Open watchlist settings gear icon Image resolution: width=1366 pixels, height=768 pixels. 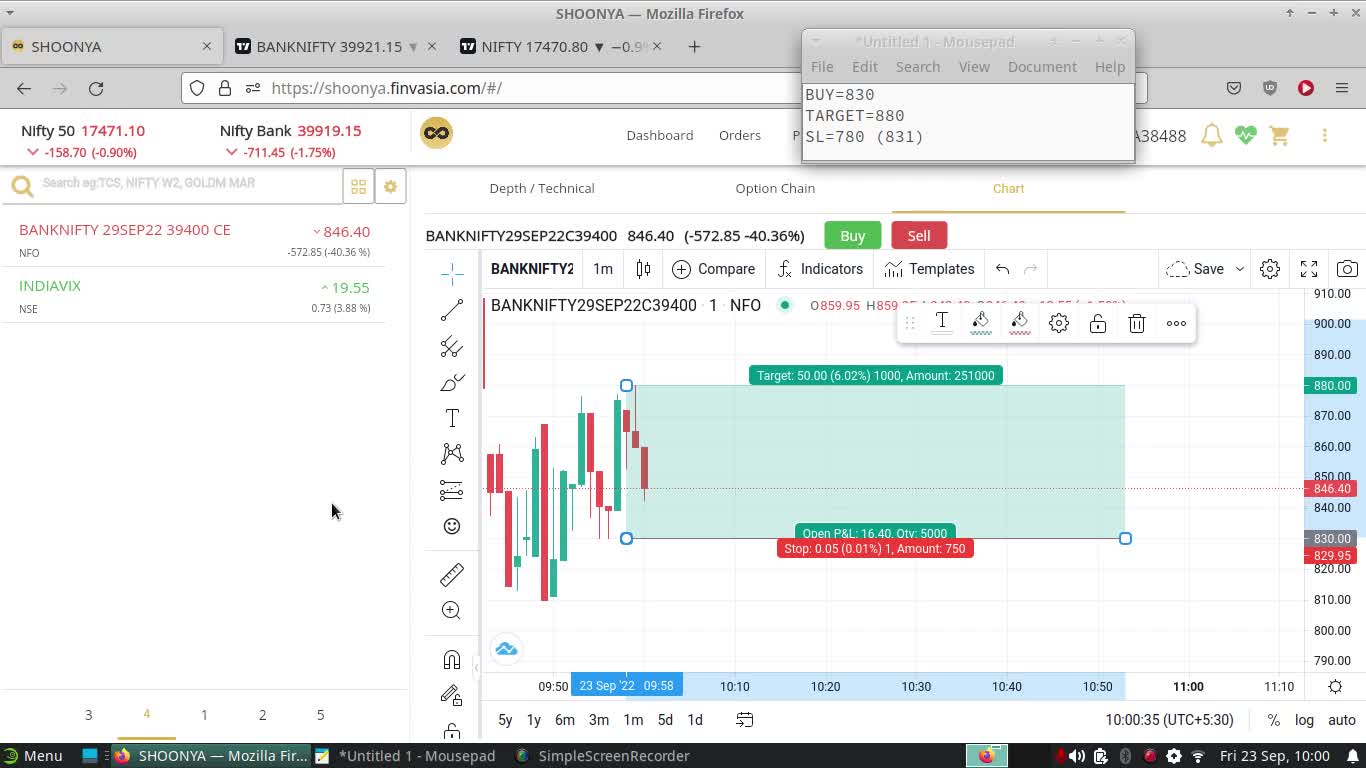pos(390,187)
